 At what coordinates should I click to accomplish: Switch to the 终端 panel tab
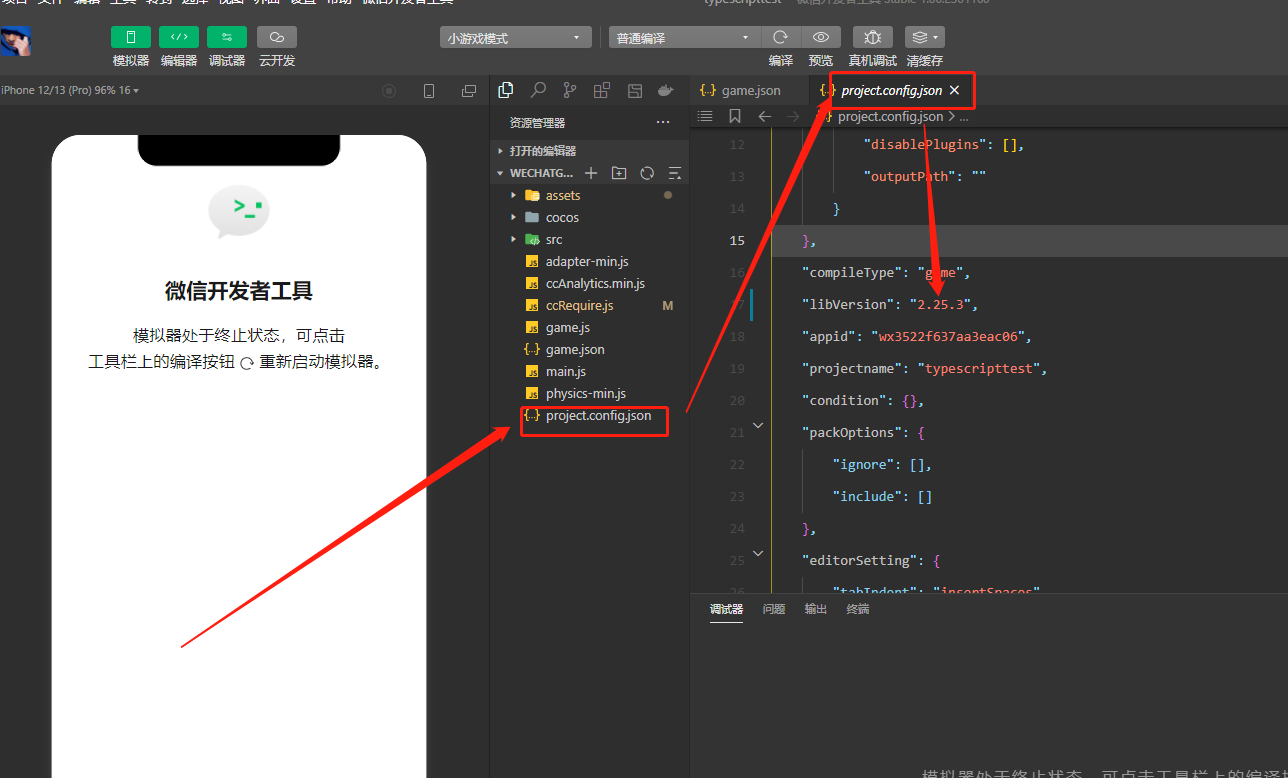point(858,609)
